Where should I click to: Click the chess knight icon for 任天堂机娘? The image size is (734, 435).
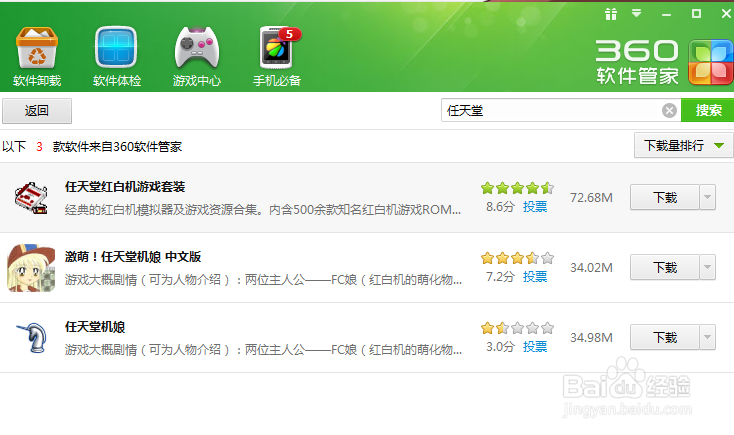click(x=33, y=338)
